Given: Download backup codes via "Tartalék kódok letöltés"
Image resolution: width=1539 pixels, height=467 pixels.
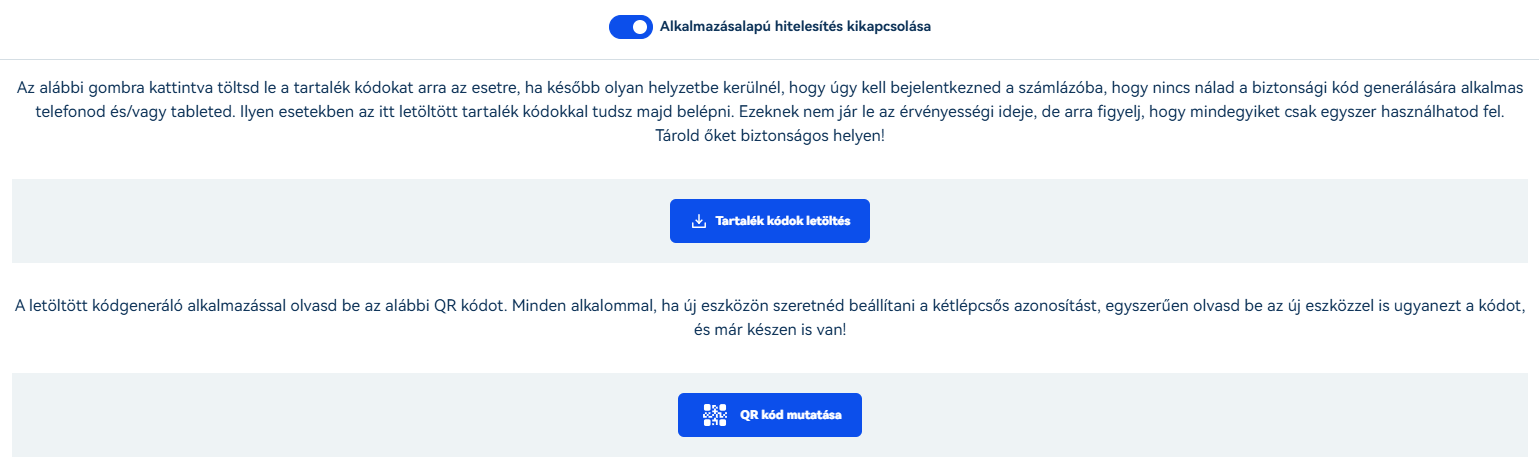Looking at the screenshot, I should point(770,221).
